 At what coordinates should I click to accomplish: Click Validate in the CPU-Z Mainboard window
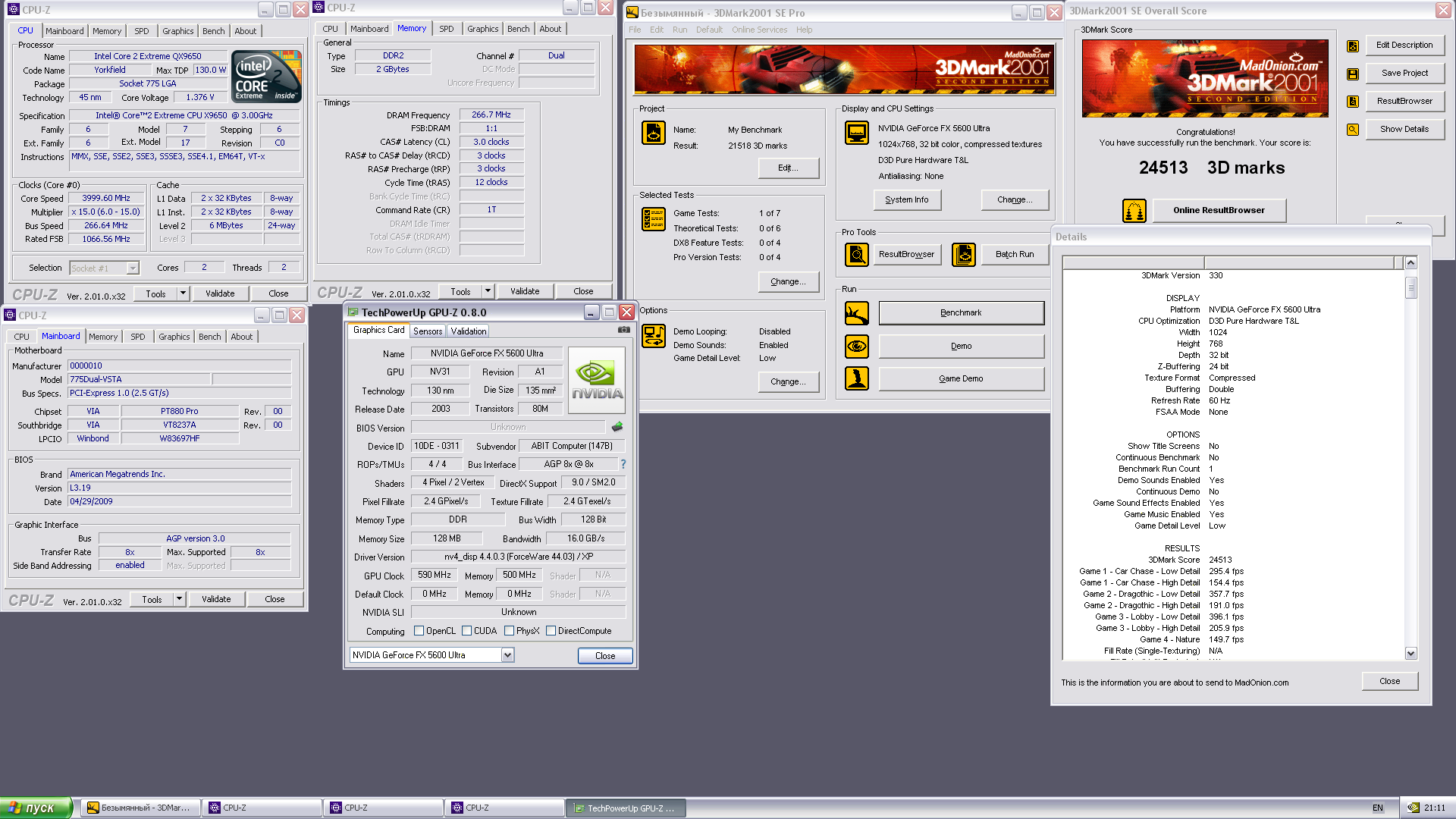[x=216, y=599]
